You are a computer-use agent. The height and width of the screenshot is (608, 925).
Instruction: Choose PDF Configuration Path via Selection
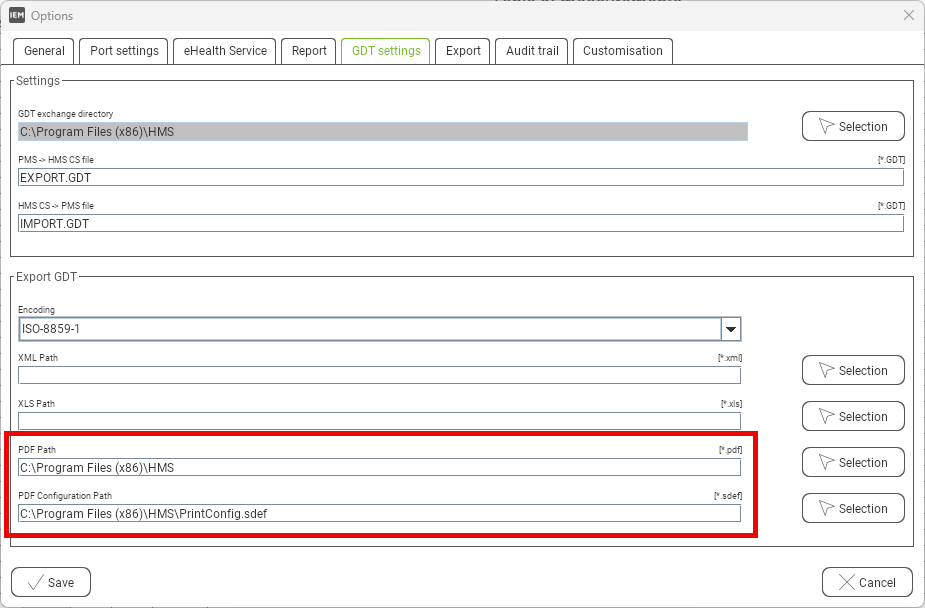853,509
